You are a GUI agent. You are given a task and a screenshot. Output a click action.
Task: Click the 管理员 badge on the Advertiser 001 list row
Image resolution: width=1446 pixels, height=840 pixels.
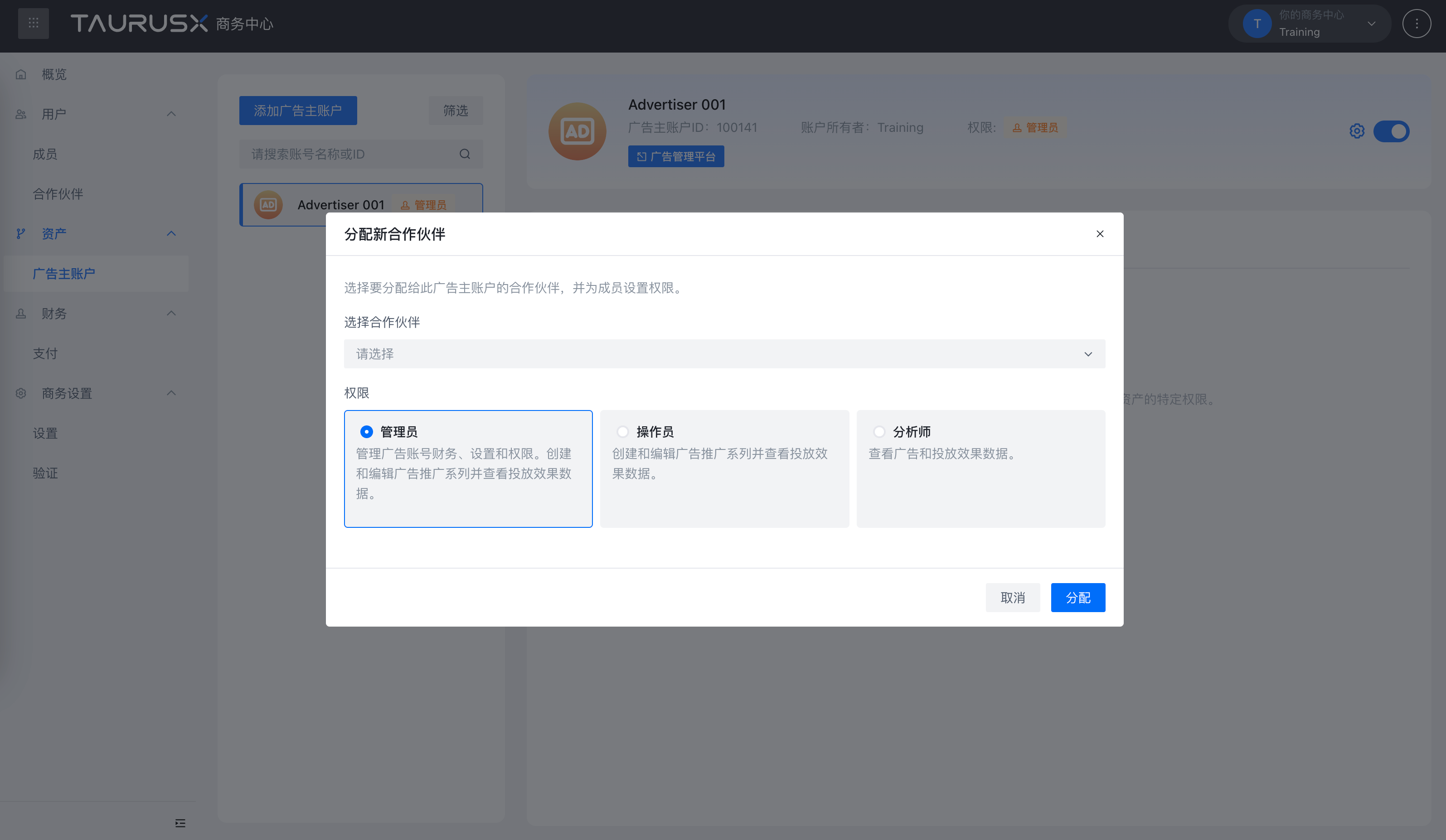pos(423,205)
